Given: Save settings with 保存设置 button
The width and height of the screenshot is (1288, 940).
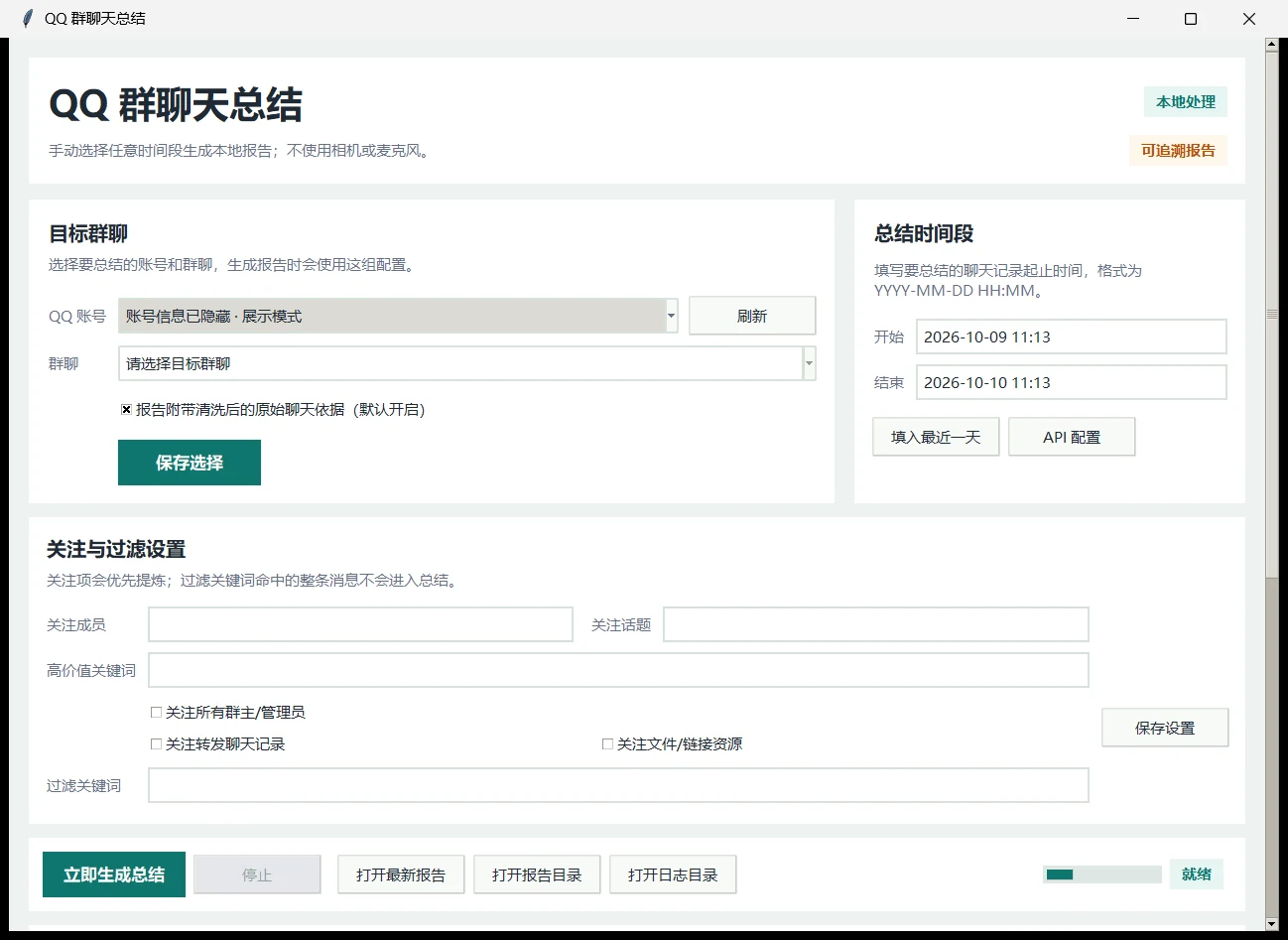Looking at the screenshot, I should click(1165, 728).
